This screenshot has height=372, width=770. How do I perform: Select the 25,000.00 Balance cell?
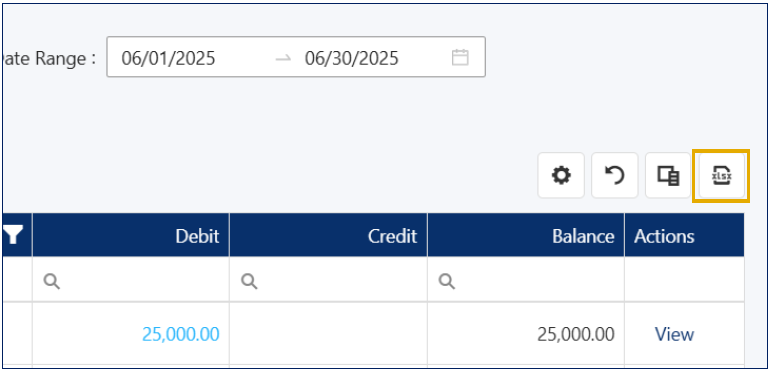pyautogui.click(x=525, y=334)
